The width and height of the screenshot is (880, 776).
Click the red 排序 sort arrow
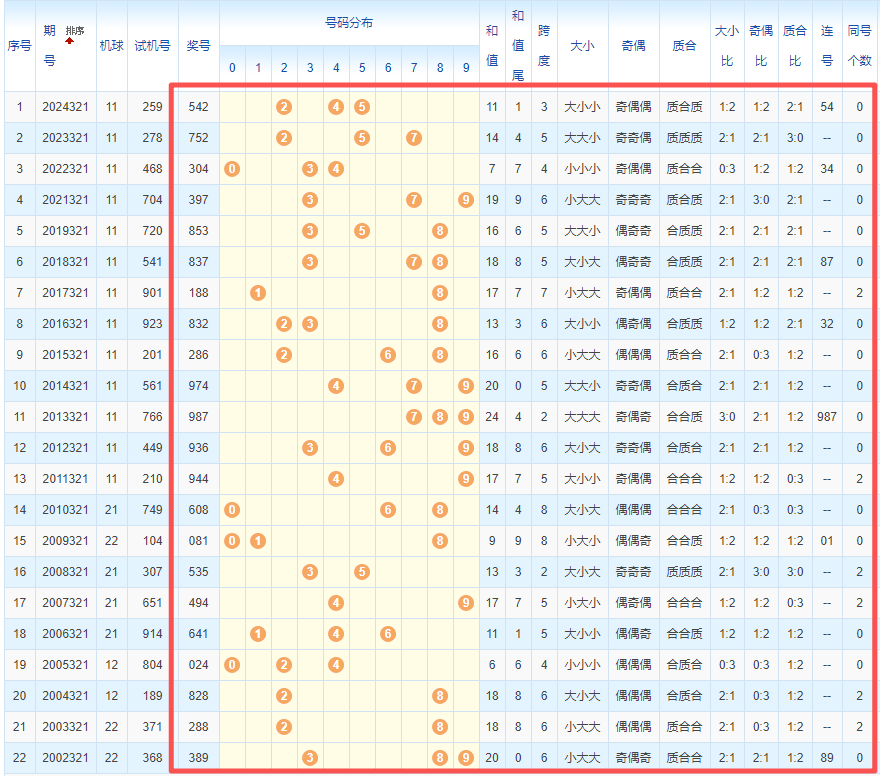[x=70, y=42]
